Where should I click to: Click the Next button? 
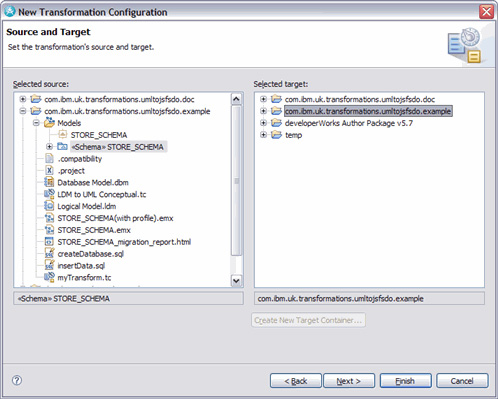click(349, 381)
